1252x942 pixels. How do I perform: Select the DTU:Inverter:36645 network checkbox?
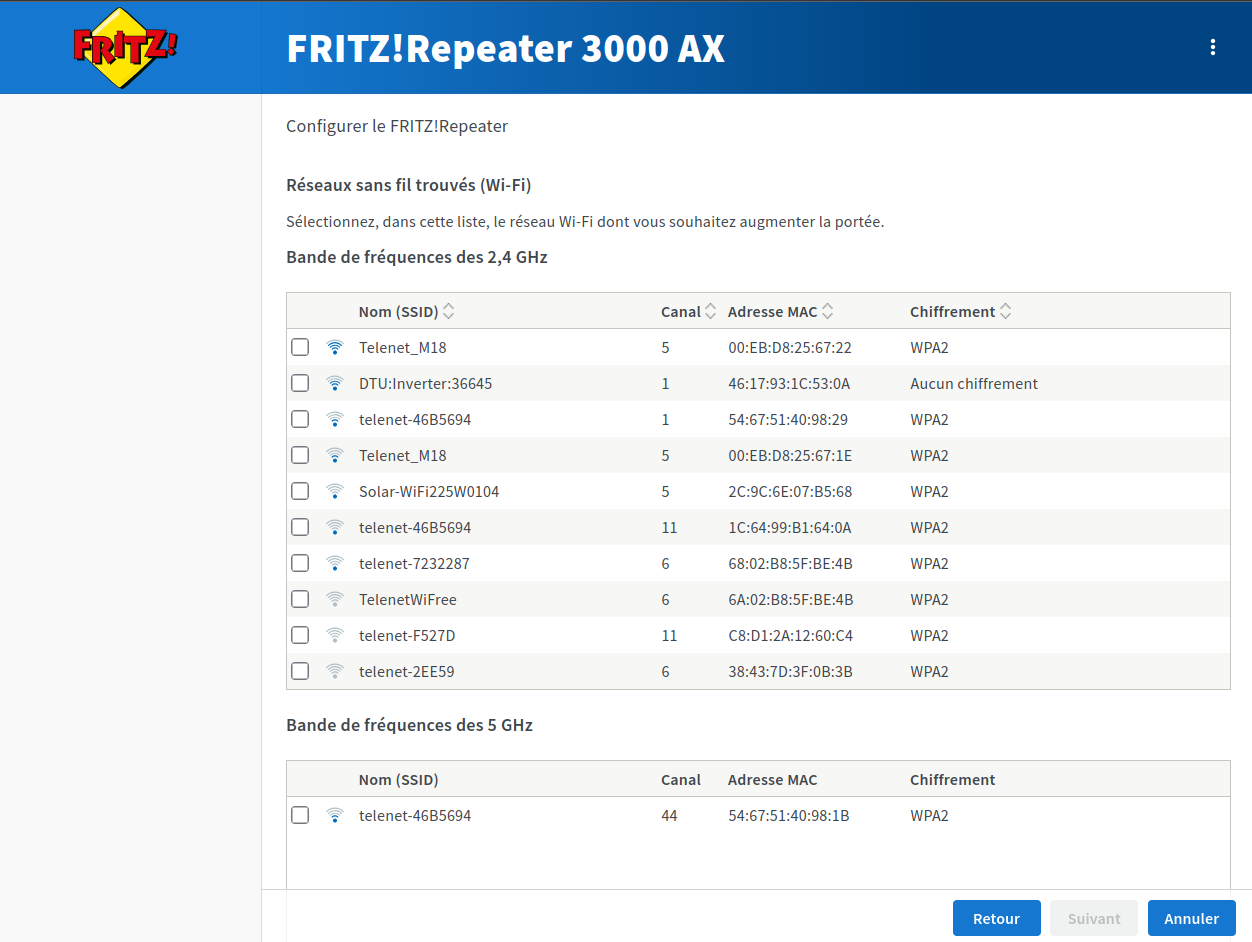coord(300,383)
